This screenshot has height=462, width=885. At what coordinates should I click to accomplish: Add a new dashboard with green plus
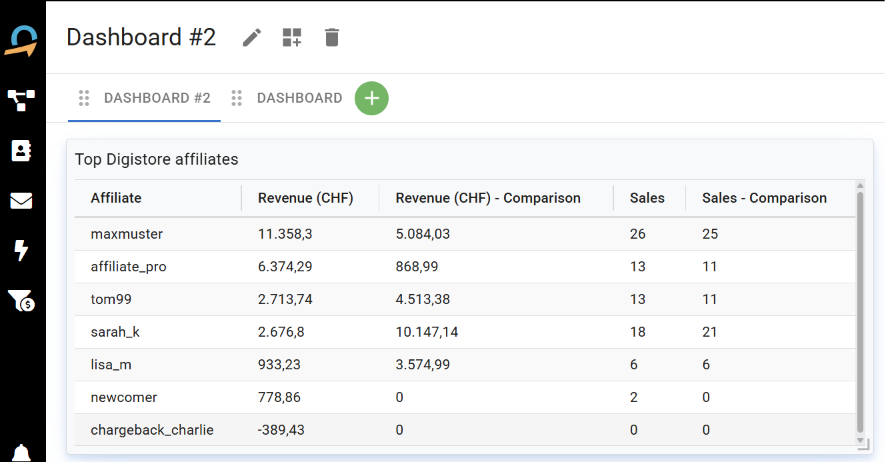[x=371, y=98]
